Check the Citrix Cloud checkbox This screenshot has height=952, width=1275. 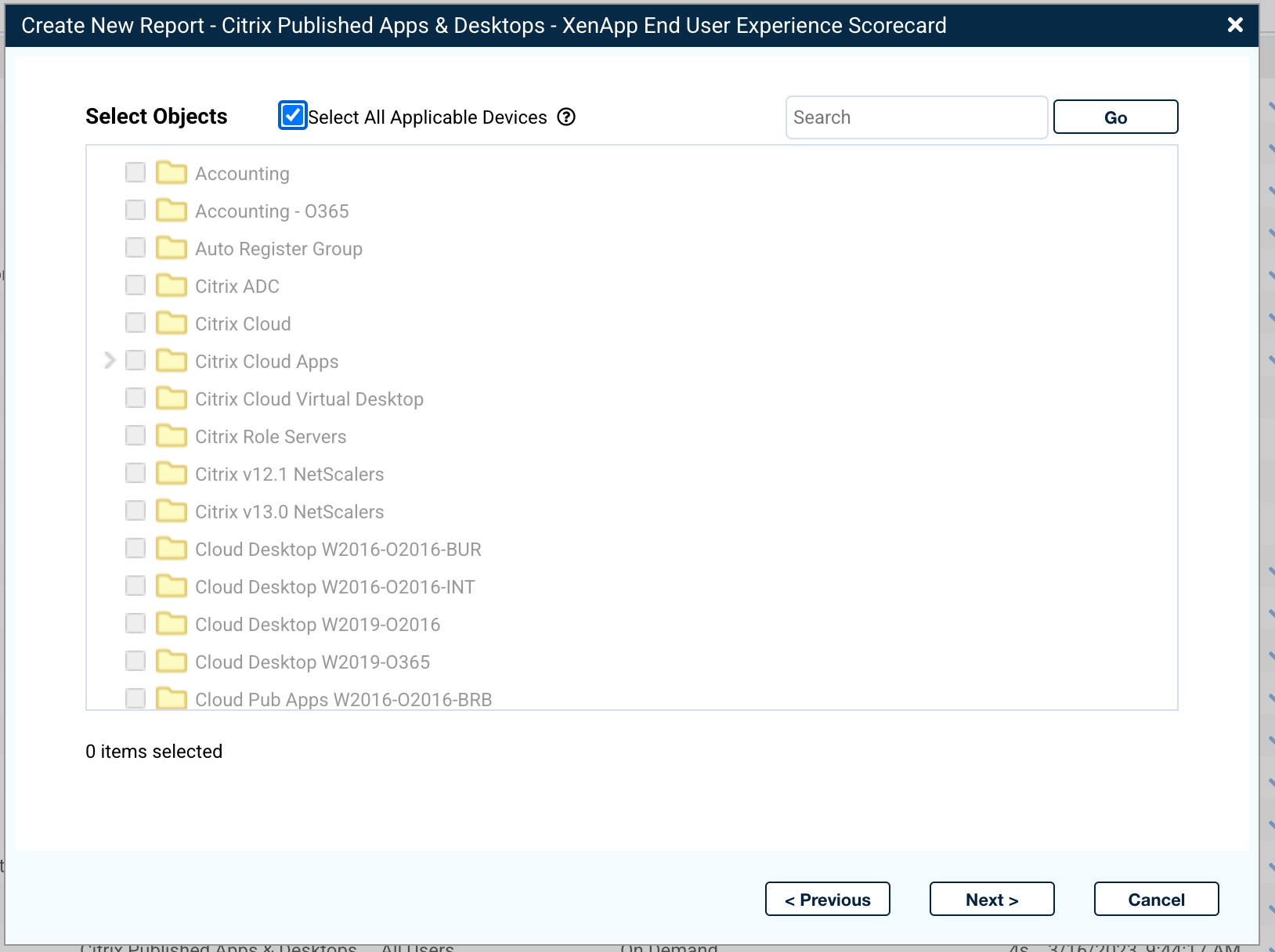135,323
